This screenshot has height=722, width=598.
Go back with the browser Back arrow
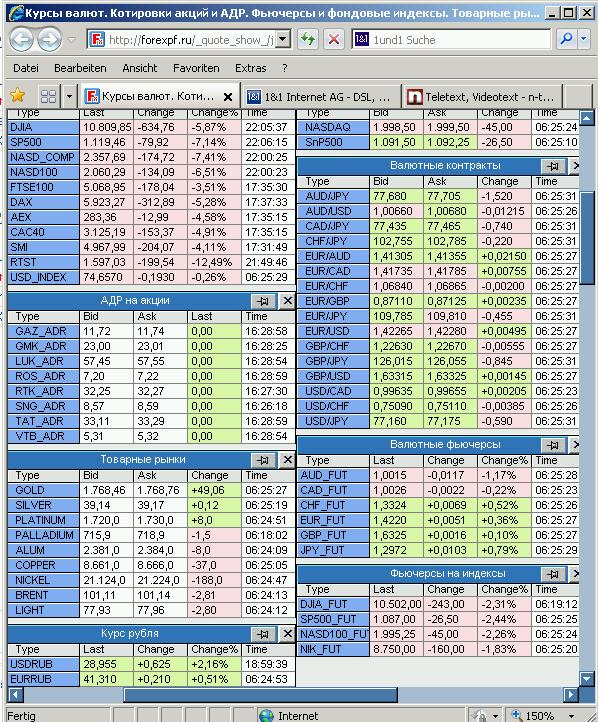coord(21,40)
